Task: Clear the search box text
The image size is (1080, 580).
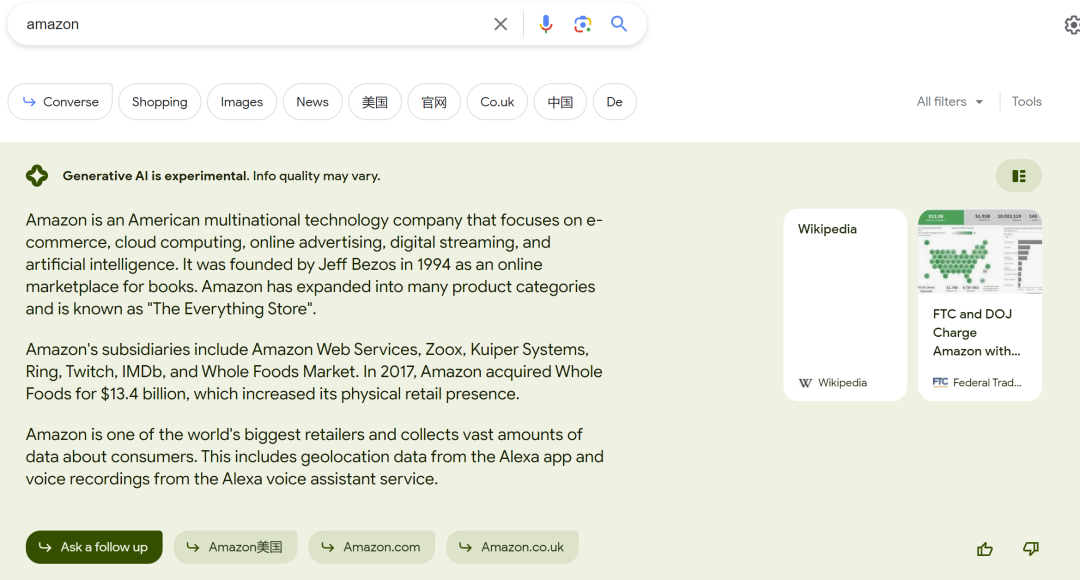Action: tap(501, 24)
